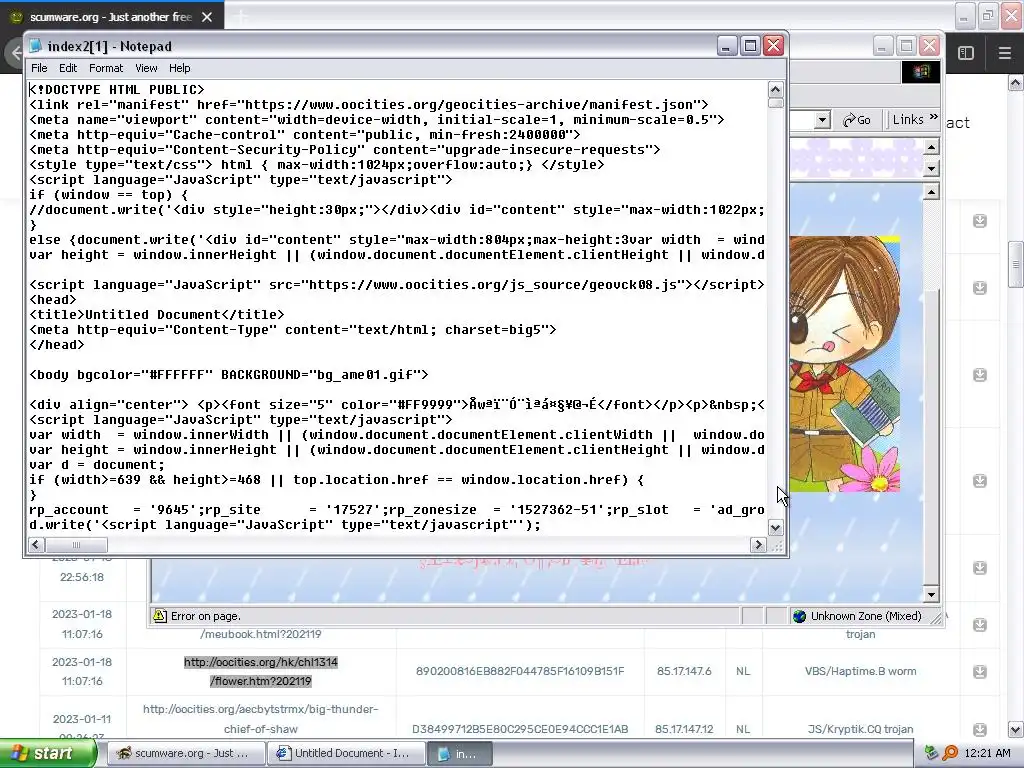Viewport: 1024px width, 768px height.
Task: Click the Notepad taskbar button
Action: click(459, 754)
